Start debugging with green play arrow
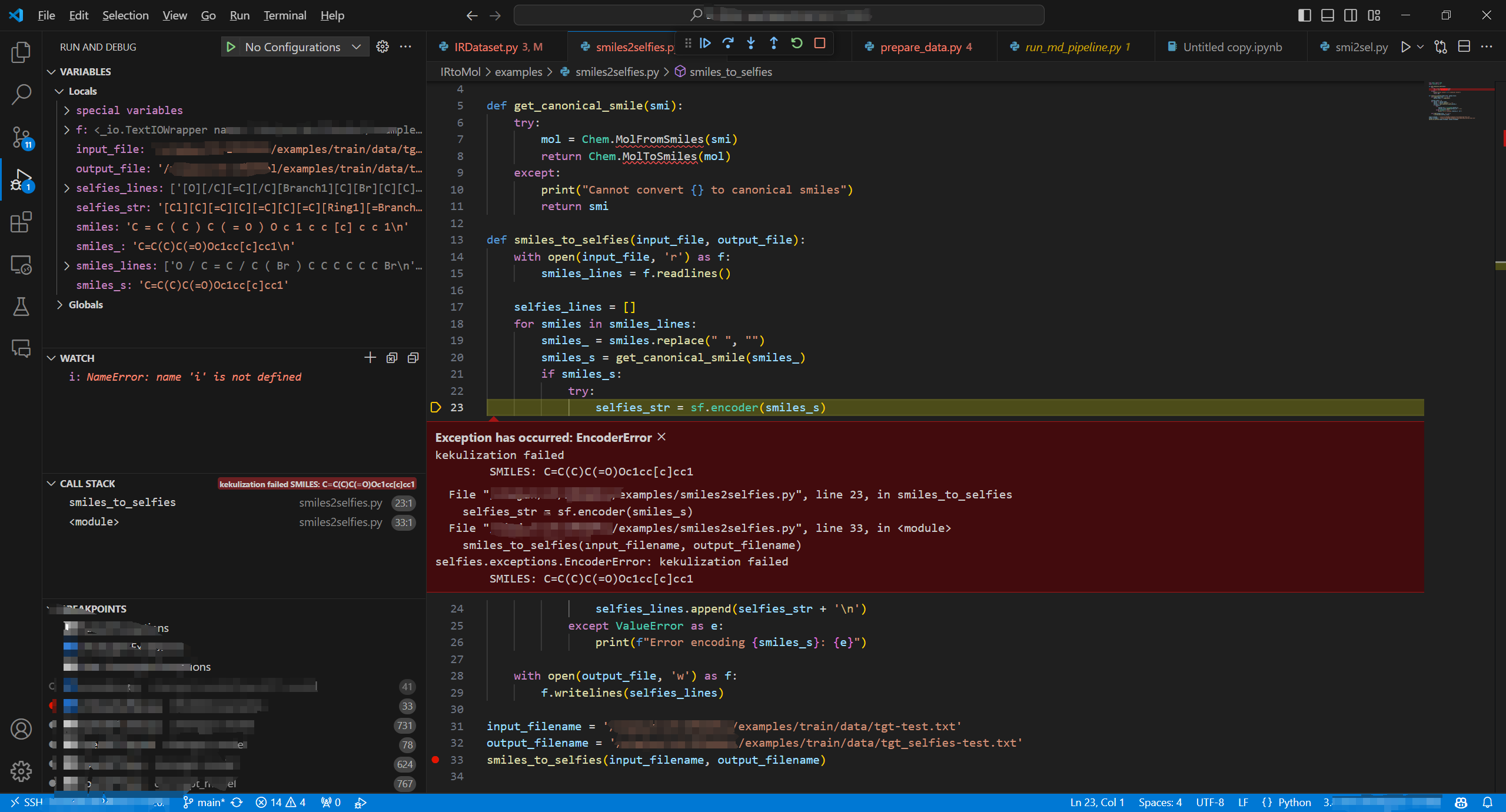 [x=231, y=47]
